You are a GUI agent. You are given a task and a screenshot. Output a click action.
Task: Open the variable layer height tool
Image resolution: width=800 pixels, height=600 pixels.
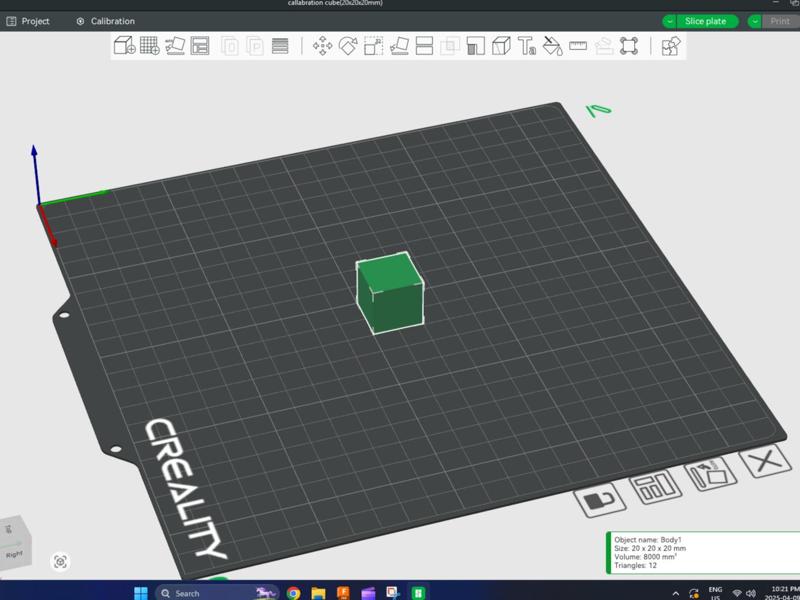(280, 46)
